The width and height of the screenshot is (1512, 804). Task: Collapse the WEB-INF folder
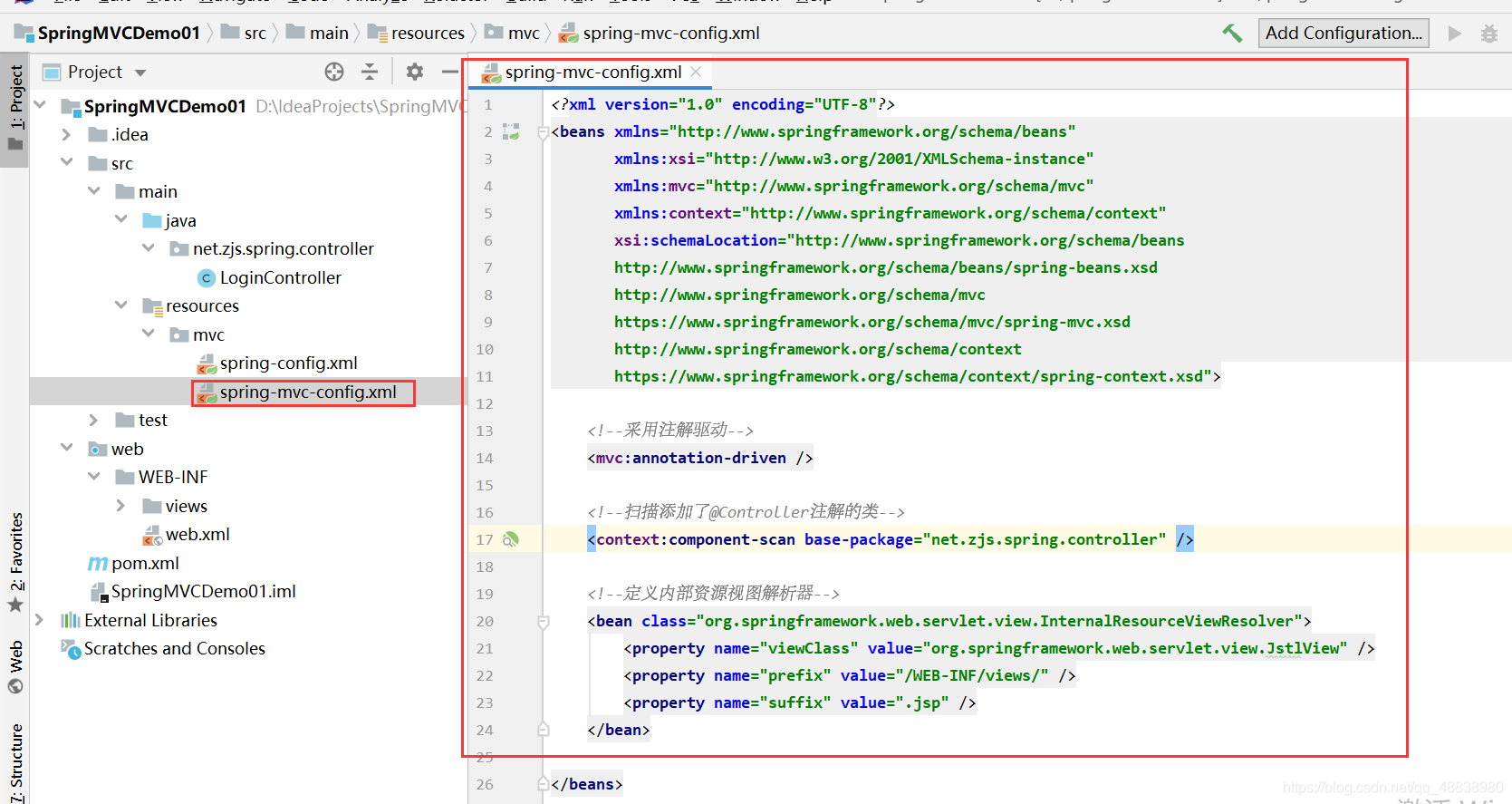coord(93,477)
